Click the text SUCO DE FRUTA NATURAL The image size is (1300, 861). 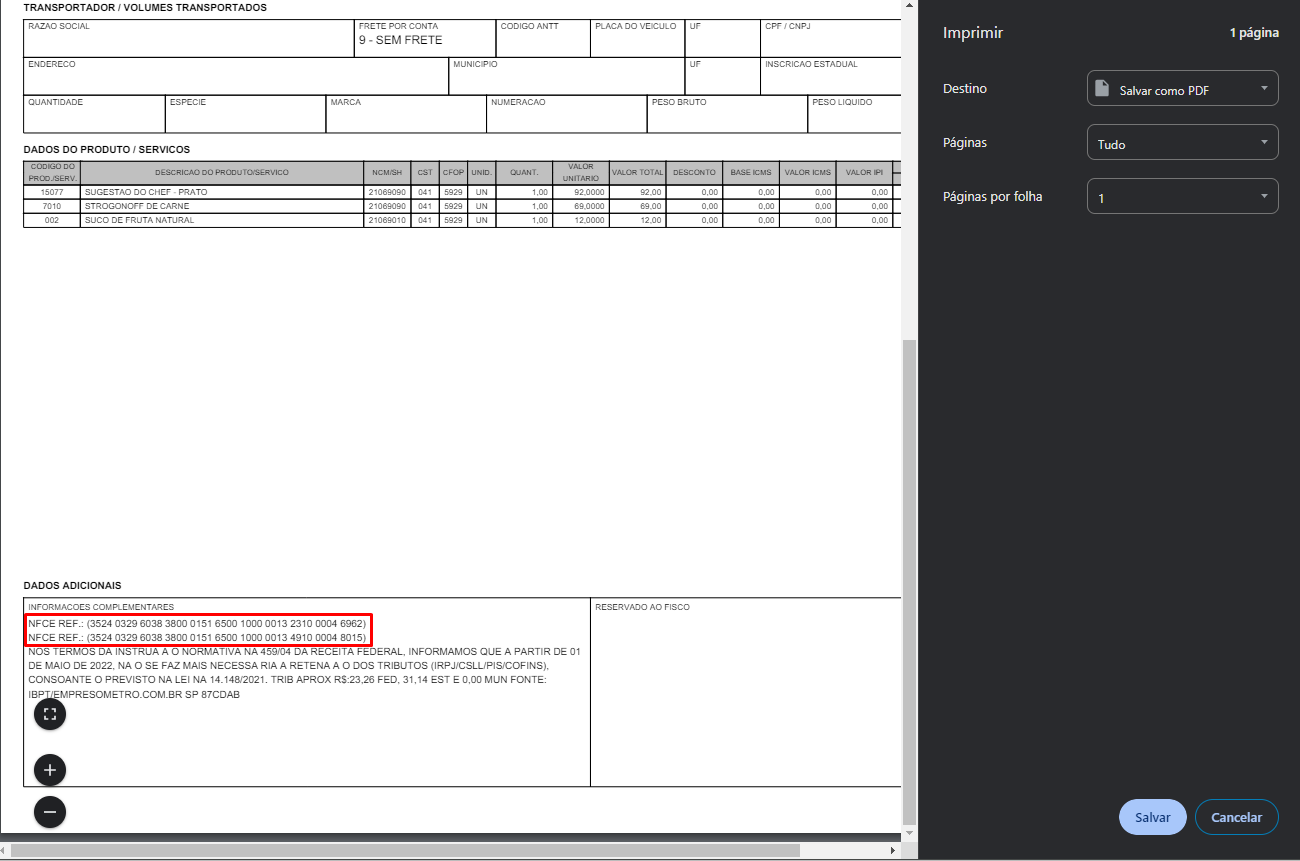(139, 220)
